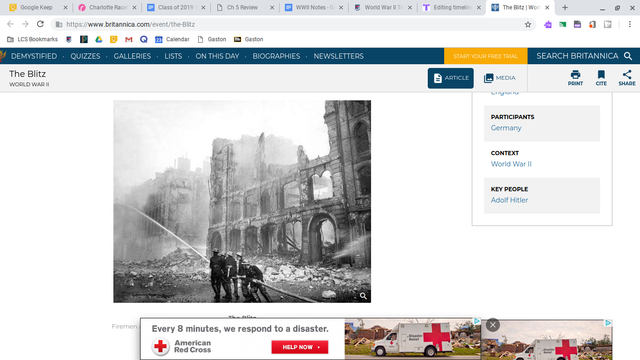Open the Calendar bookmark
This screenshot has width=640, height=360.
pyautogui.click(x=172, y=39)
